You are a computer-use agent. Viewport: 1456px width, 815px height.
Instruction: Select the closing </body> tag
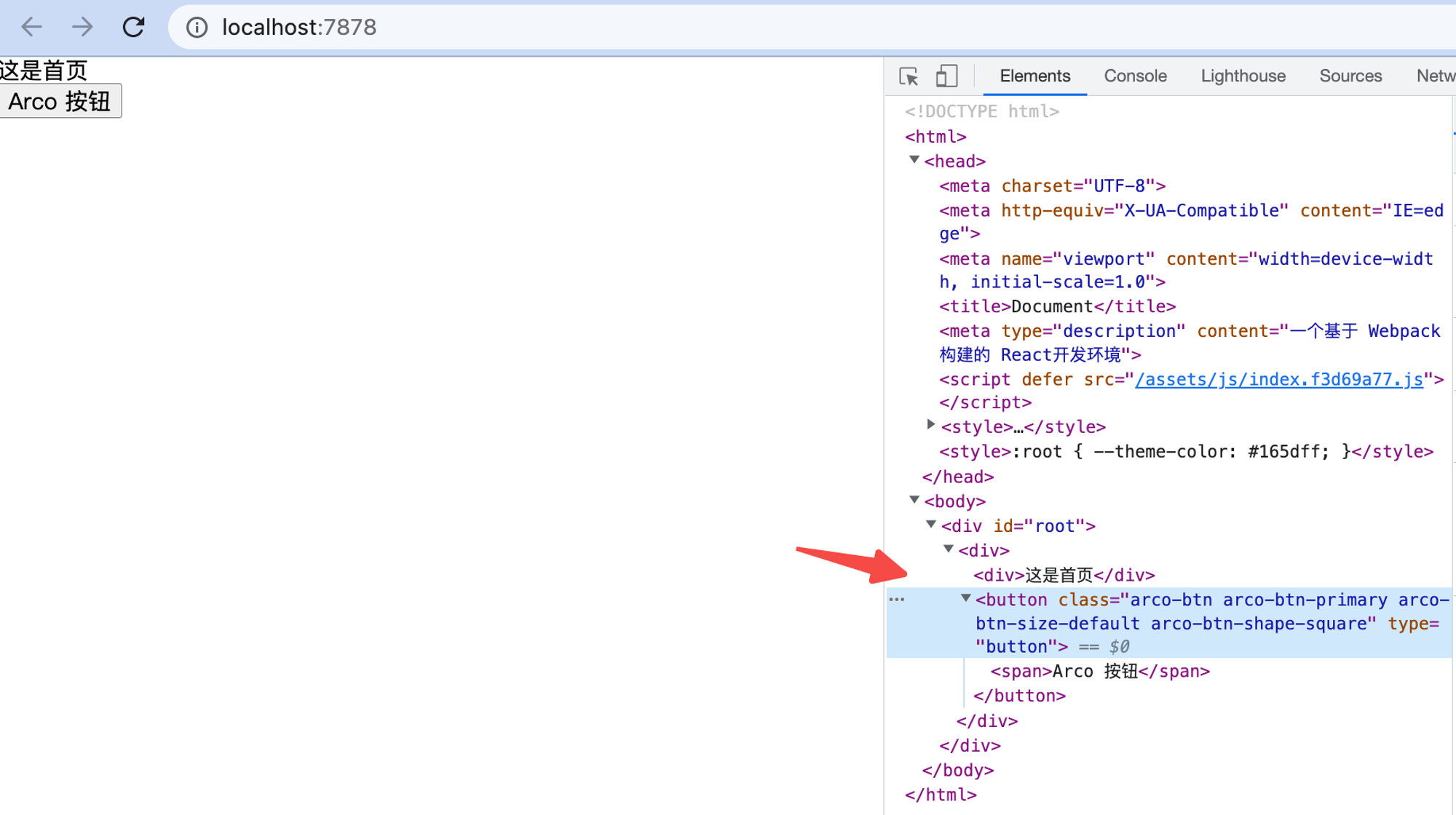tap(957, 770)
